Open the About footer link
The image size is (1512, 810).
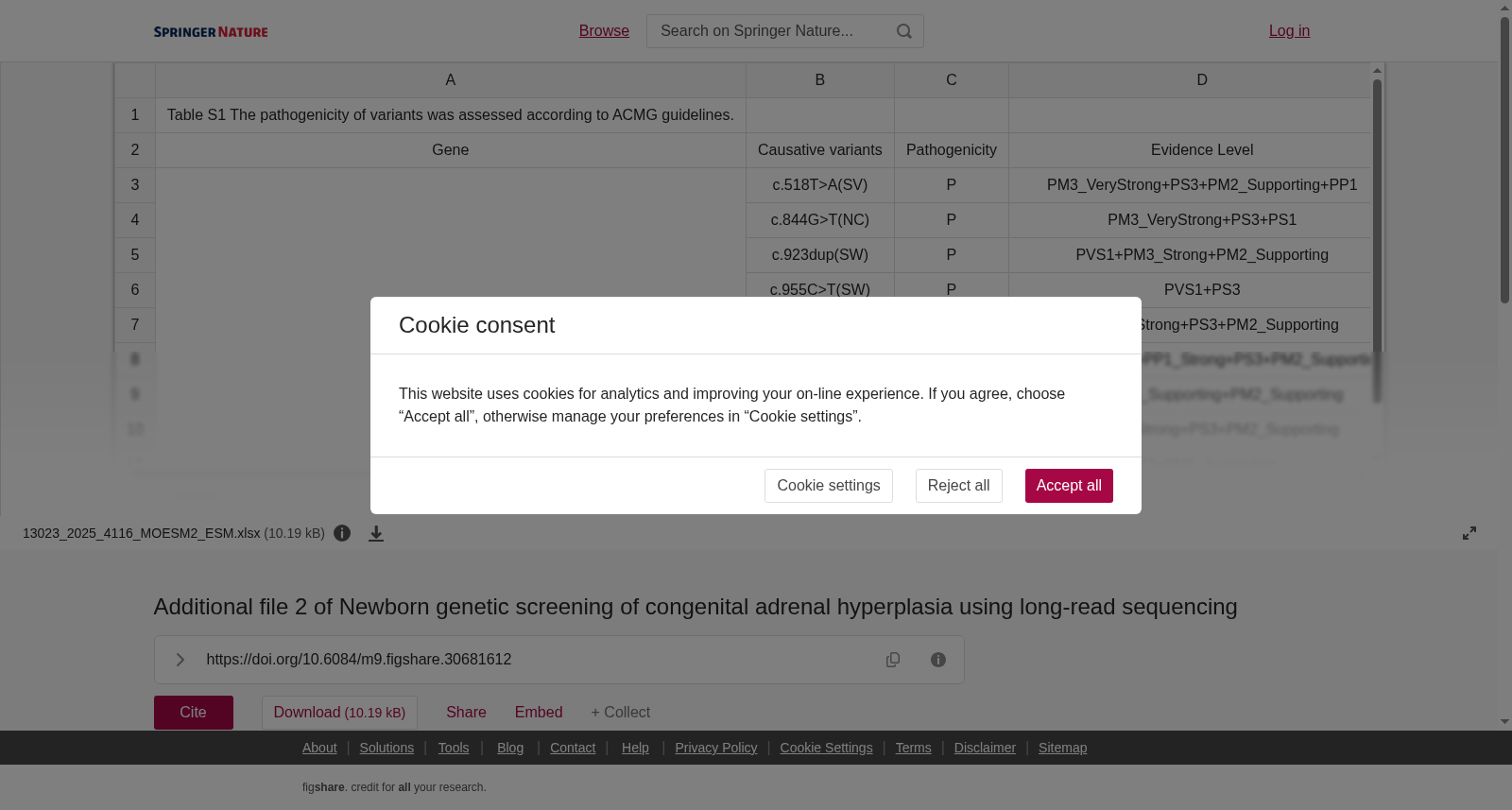point(319,748)
